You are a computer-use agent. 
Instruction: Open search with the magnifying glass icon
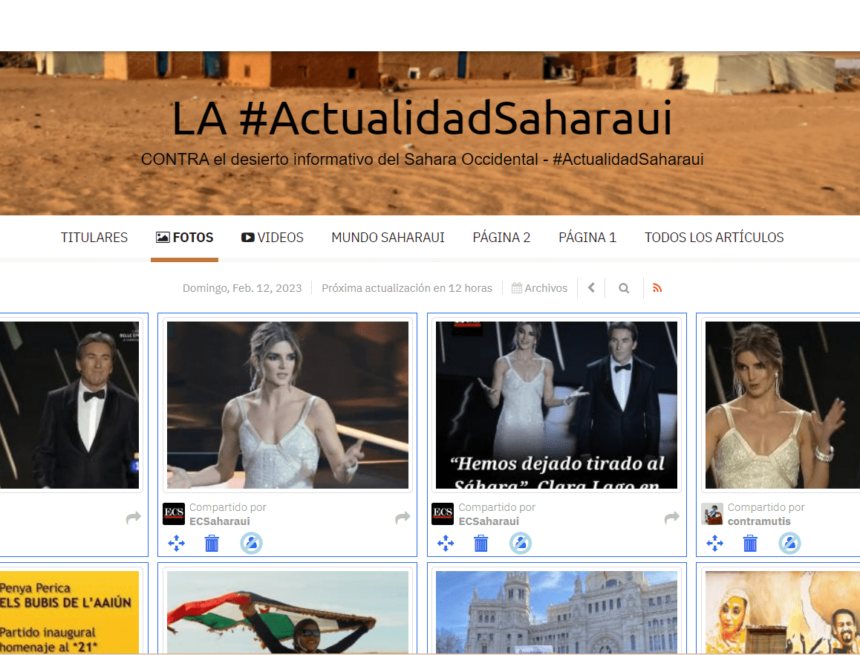(624, 288)
